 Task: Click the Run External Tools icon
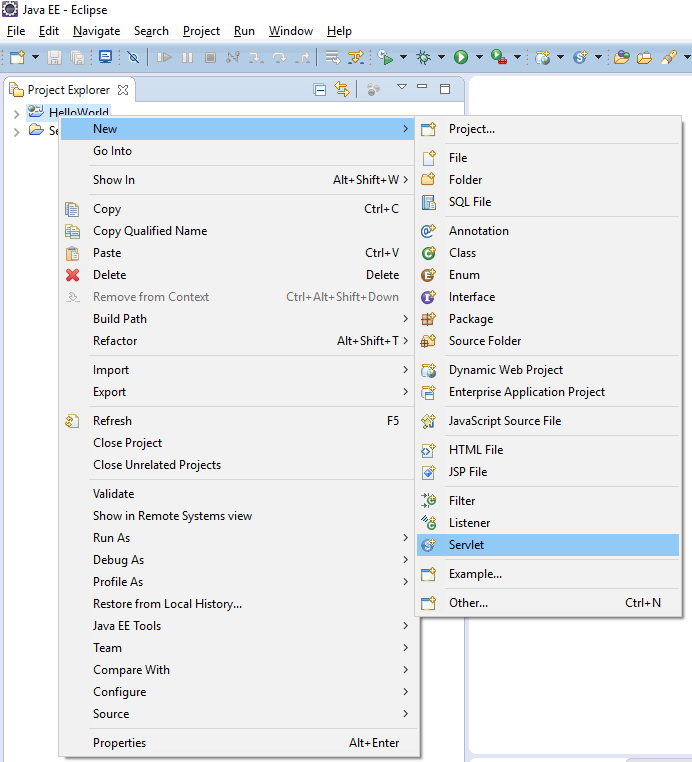[x=499, y=57]
